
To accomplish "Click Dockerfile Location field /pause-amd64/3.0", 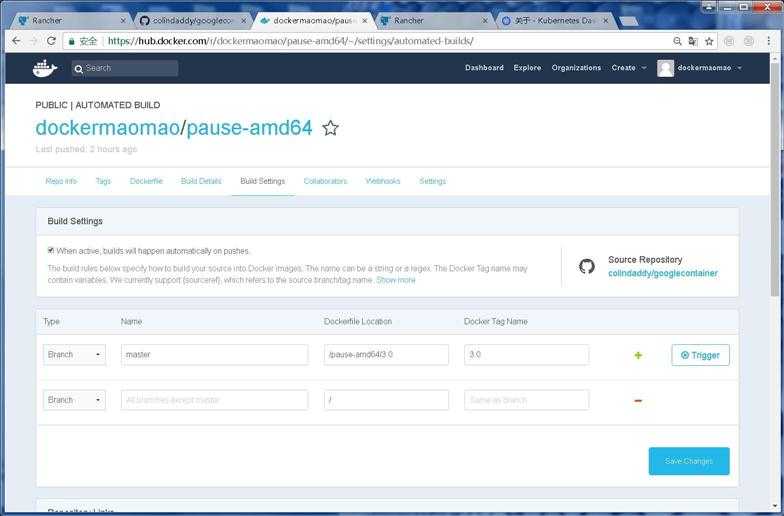I will point(386,354).
